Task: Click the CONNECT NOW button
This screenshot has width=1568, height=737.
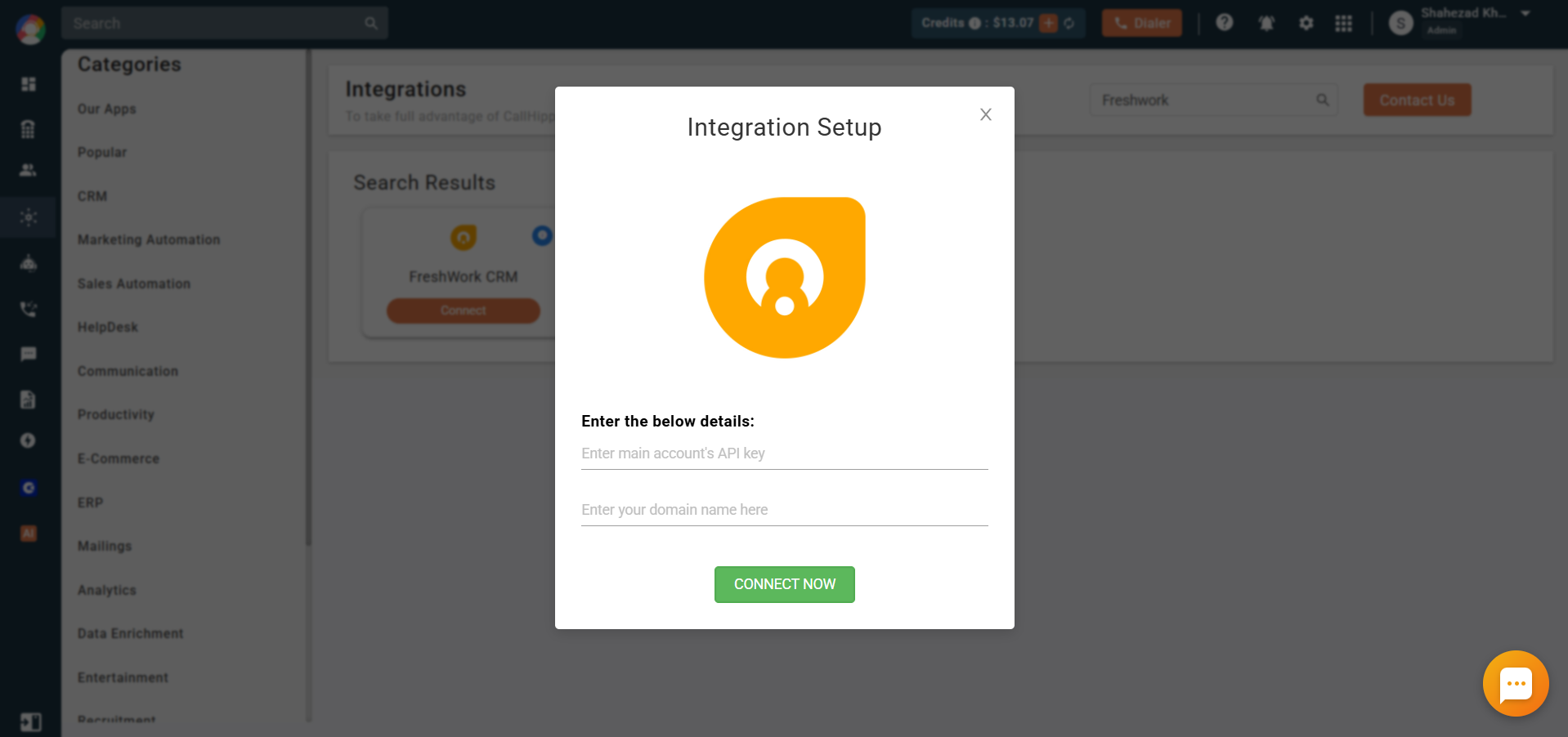Action: [785, 584]
